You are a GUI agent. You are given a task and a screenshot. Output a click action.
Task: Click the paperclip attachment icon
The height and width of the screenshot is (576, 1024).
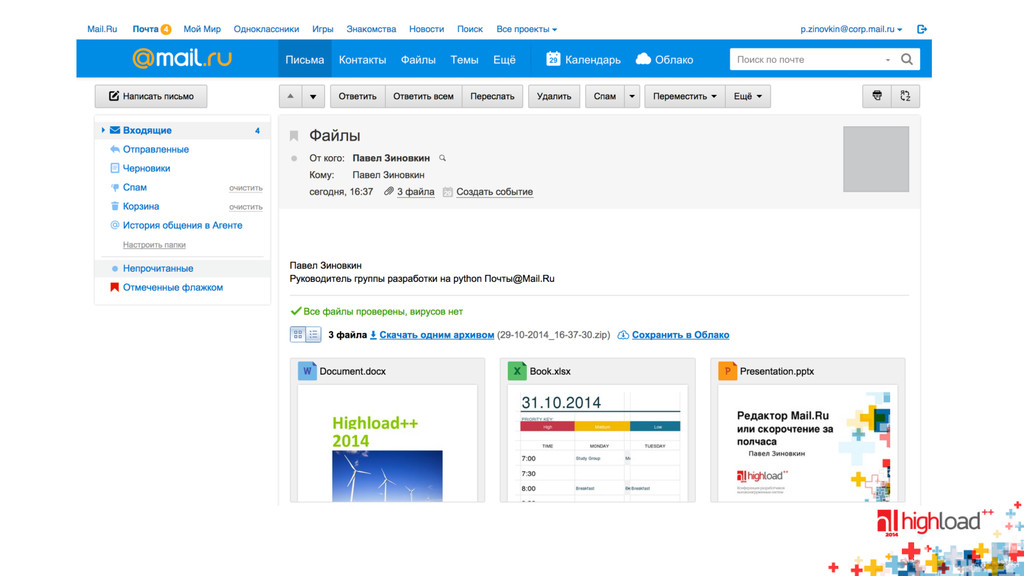pyautogui.click(x=389, y=191)
